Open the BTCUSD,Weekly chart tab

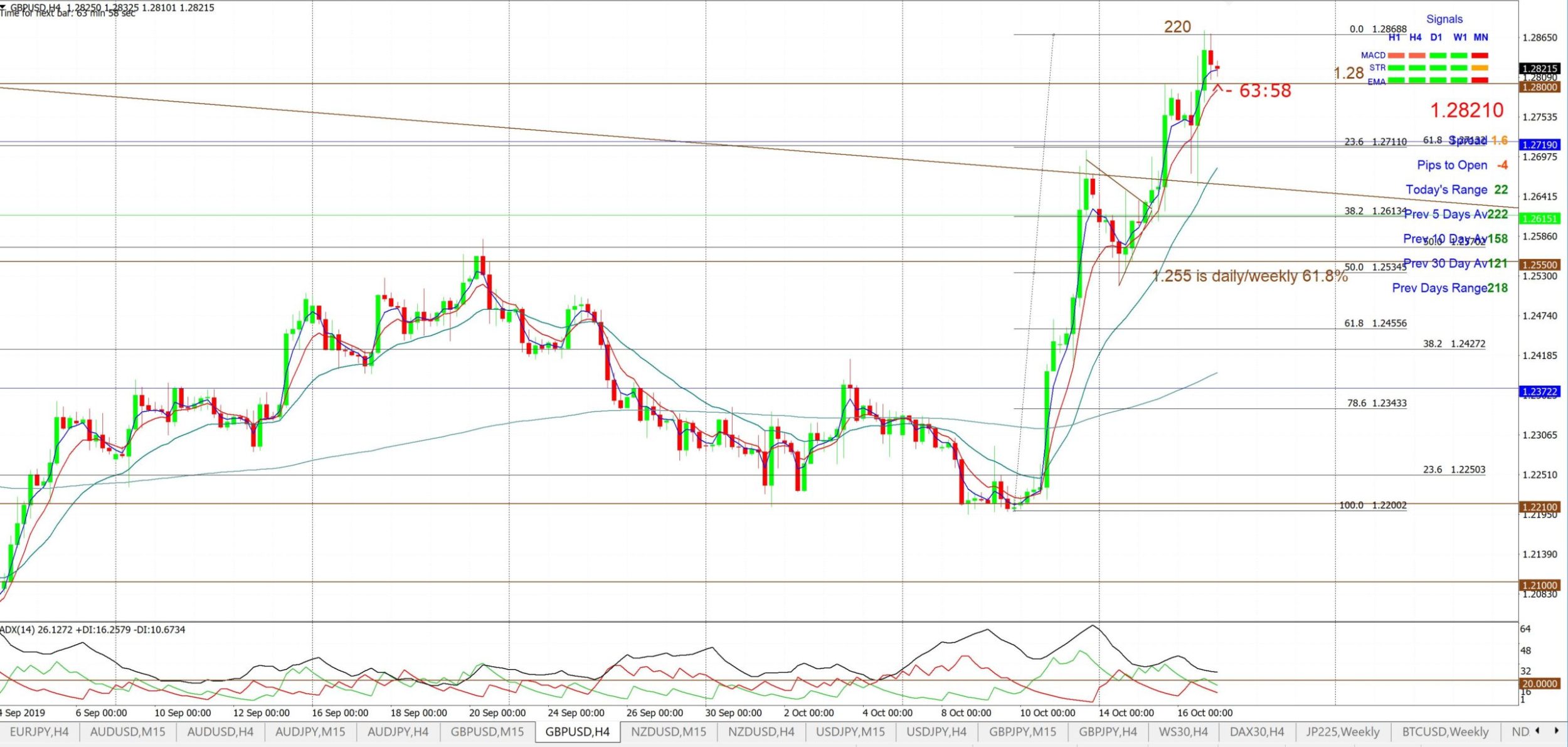click(x=1445, y=731)
